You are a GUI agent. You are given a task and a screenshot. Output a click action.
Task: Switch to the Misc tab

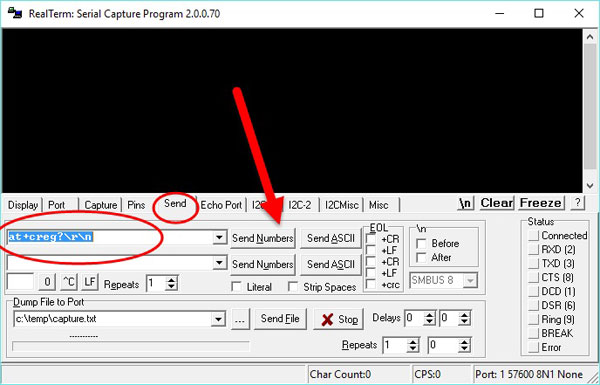click(378, 205)
